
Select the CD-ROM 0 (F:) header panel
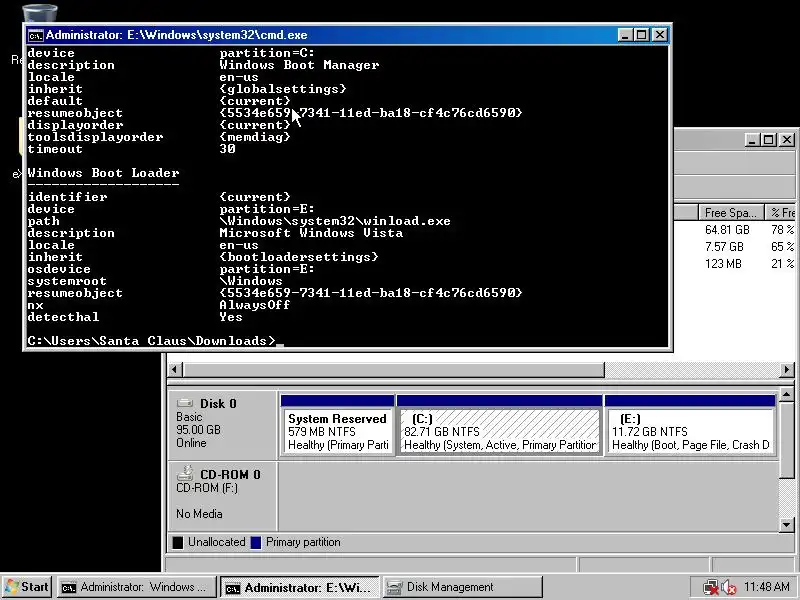[x=223, y=496]
